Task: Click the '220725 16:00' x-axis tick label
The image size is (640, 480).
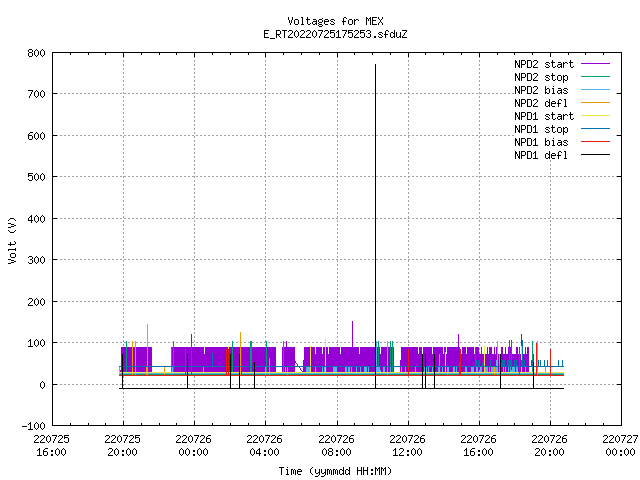Action: (51, 446)
